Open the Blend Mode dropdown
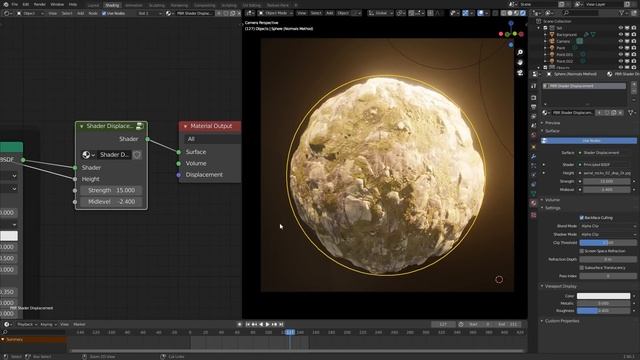The width and height of the screenshot is (640, 360). click(608, 226)
